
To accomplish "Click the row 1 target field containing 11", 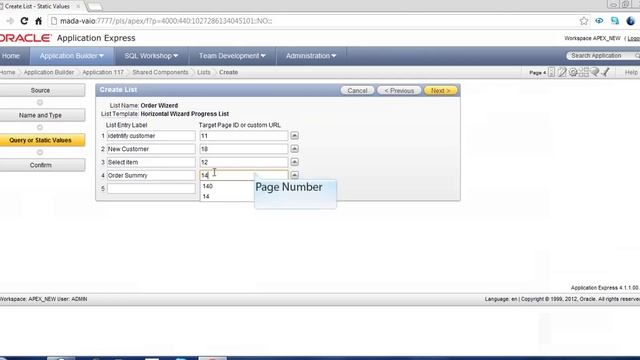I will [x=244, y=136].
